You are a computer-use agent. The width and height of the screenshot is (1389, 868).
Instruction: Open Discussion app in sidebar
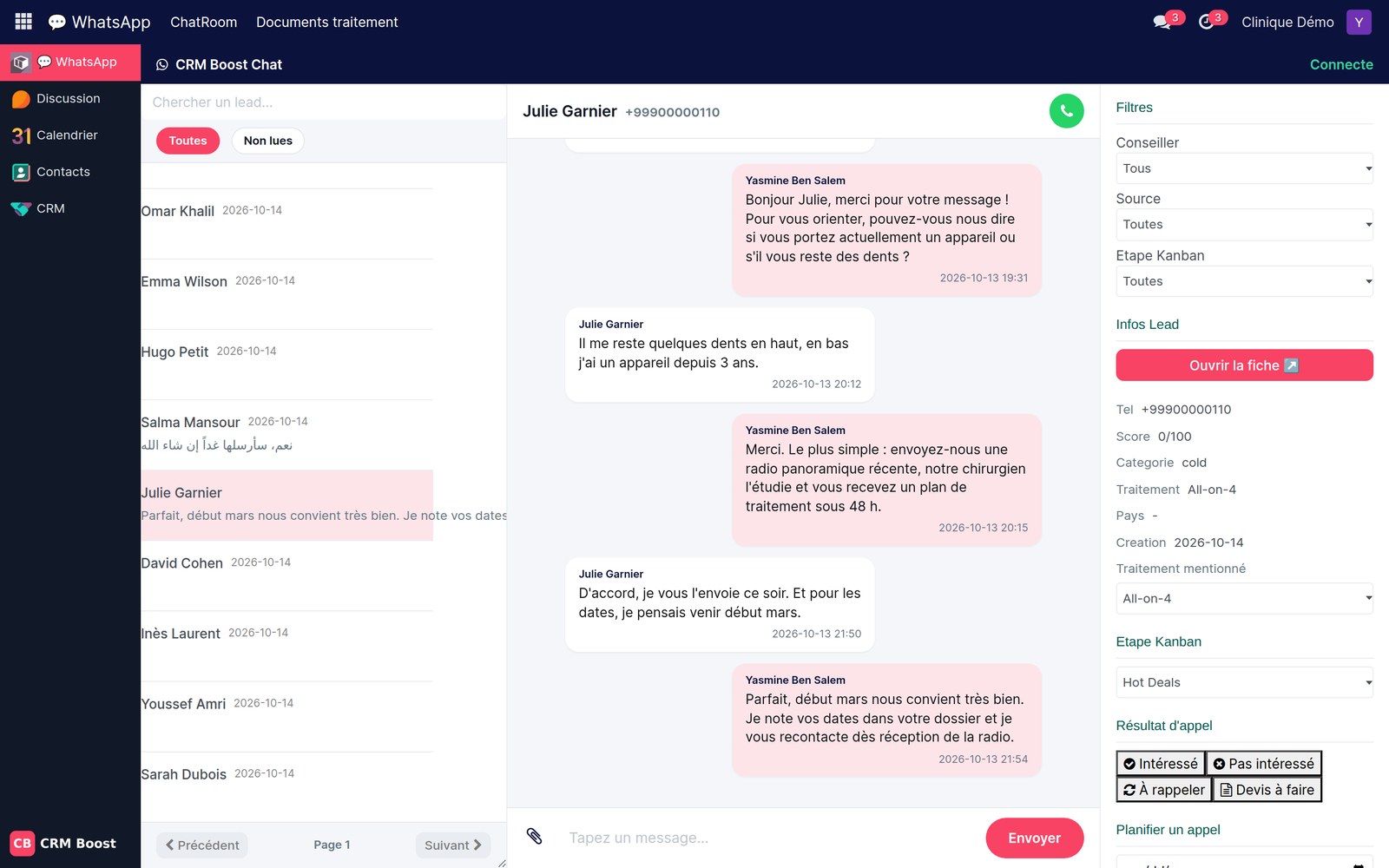(70, 99)
